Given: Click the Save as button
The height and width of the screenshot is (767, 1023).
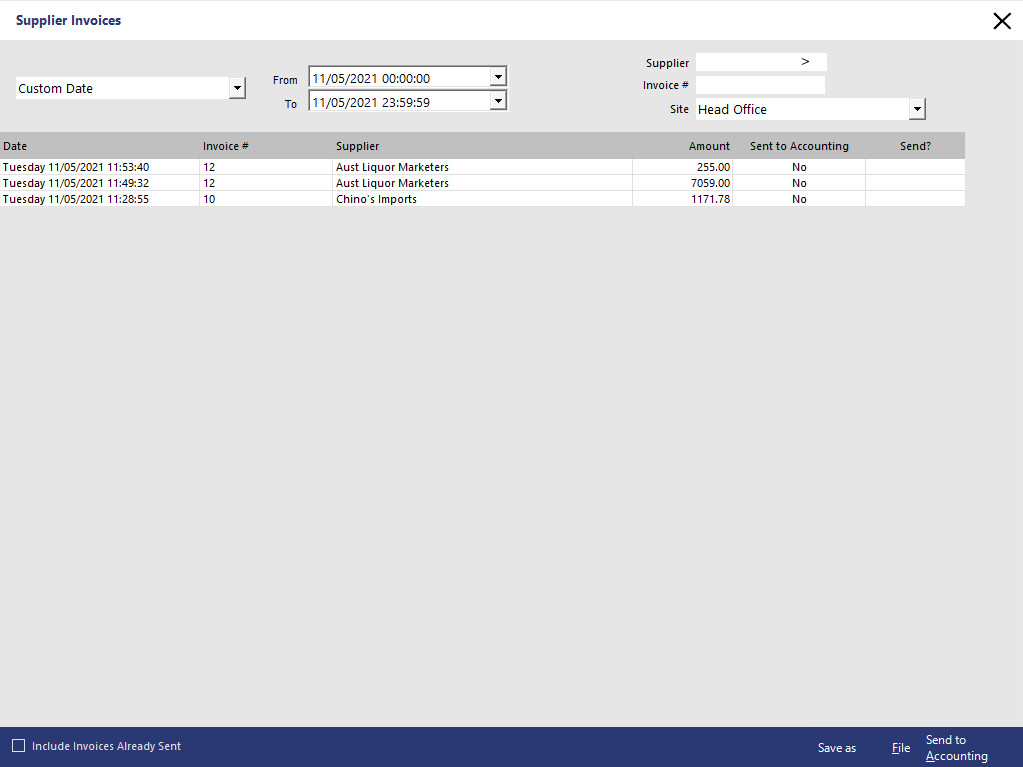Looking at the screenshot, I should [x=836, y=747].
